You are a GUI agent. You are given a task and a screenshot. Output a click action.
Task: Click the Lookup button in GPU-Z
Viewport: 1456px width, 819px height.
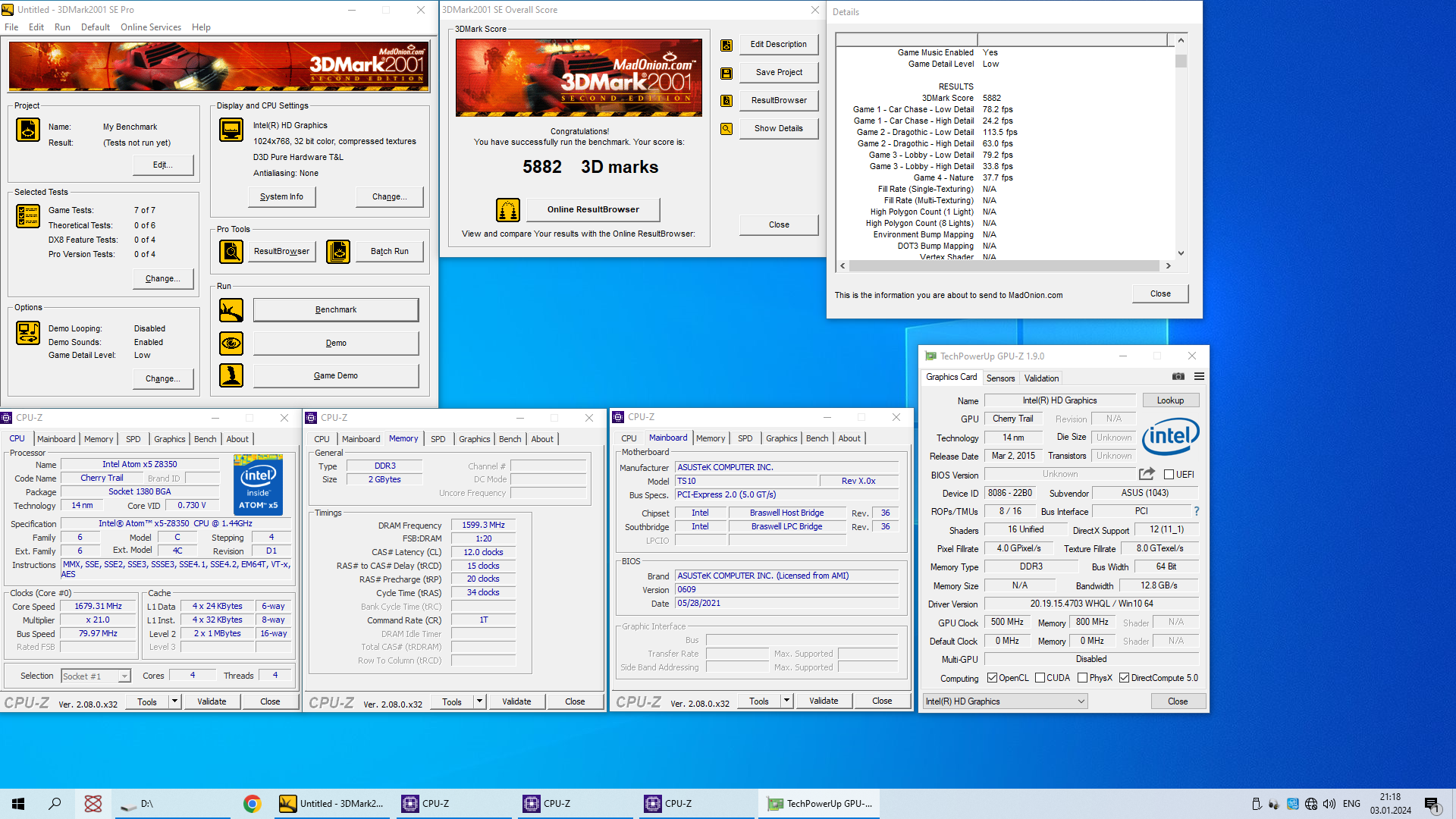pyautogui.click(x=1170, y=400)
